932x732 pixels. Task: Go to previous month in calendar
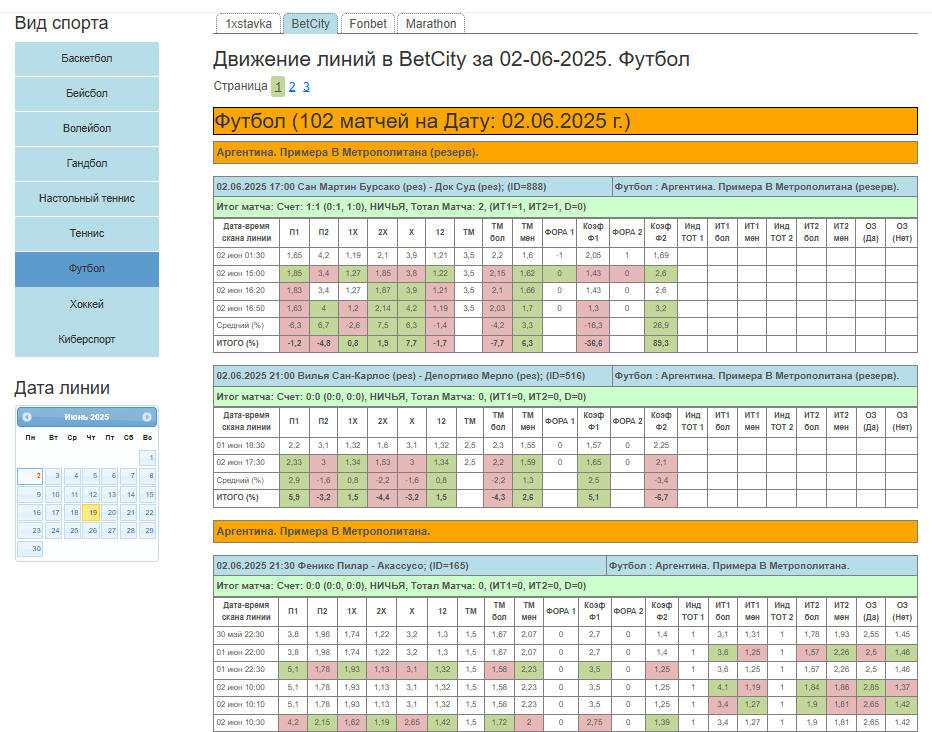coord(27,417)
